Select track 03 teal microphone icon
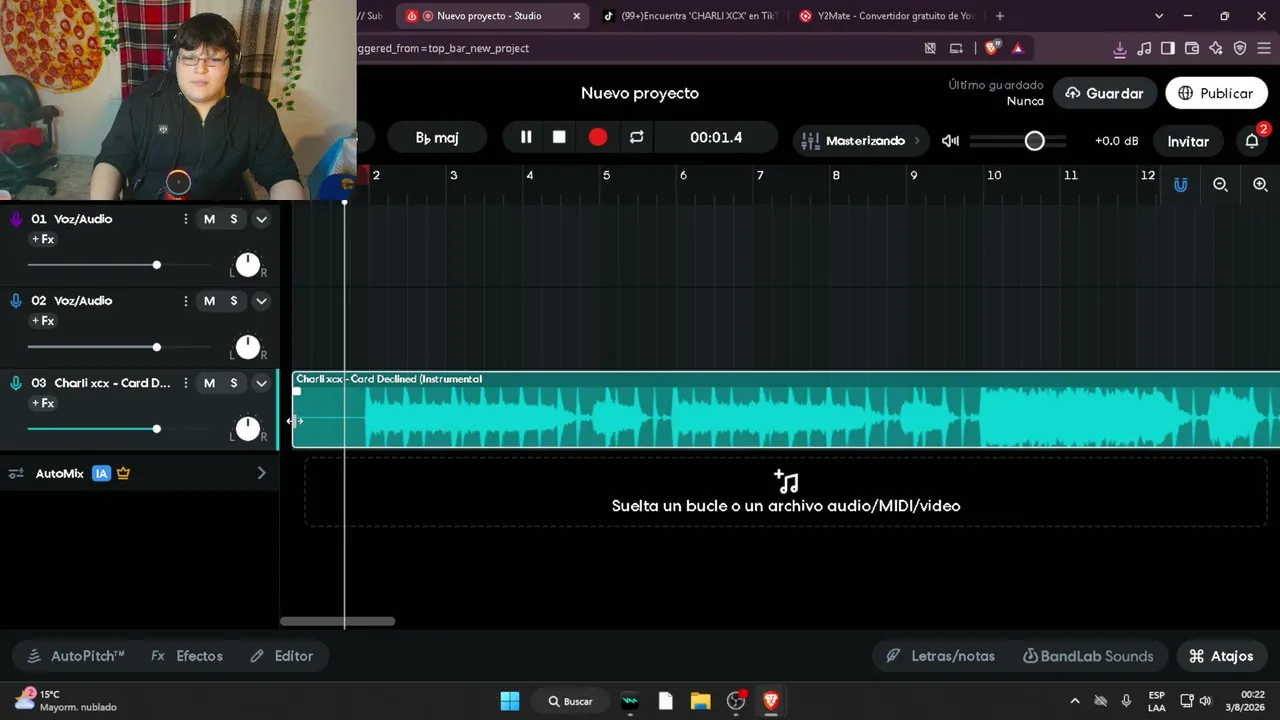 click(16, 383)
